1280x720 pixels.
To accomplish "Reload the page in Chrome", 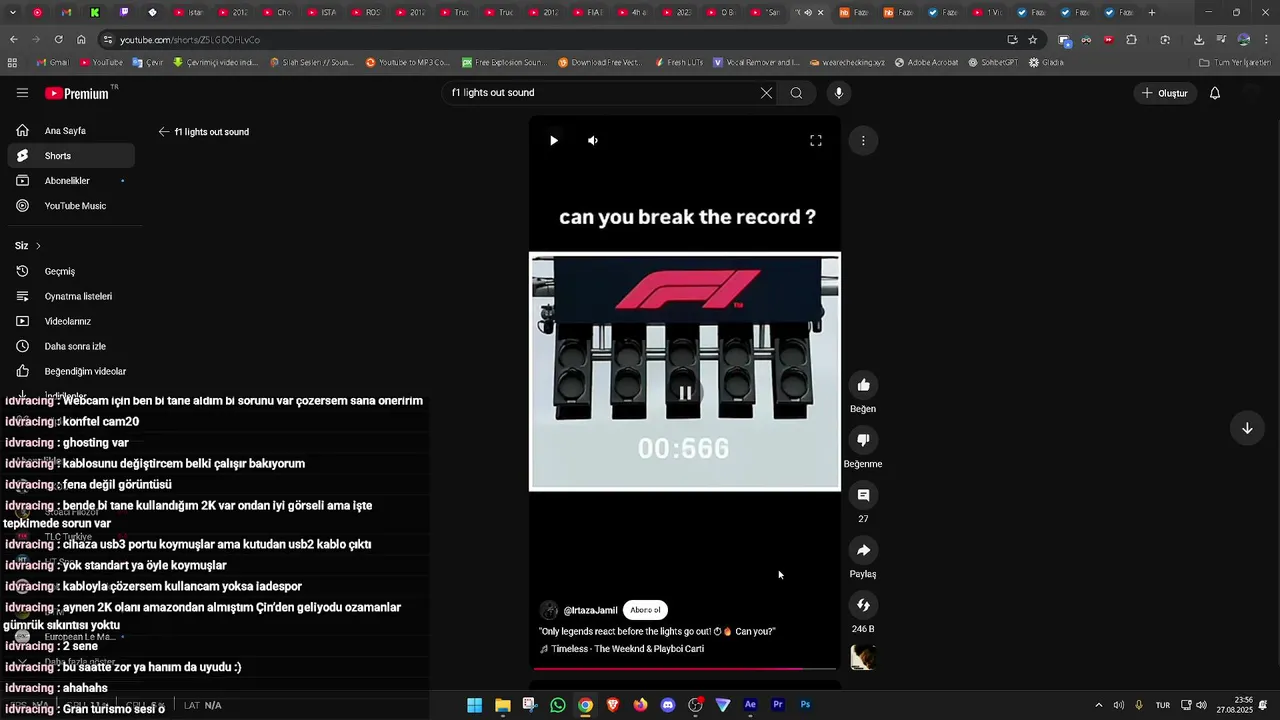I will coord(58,40).
